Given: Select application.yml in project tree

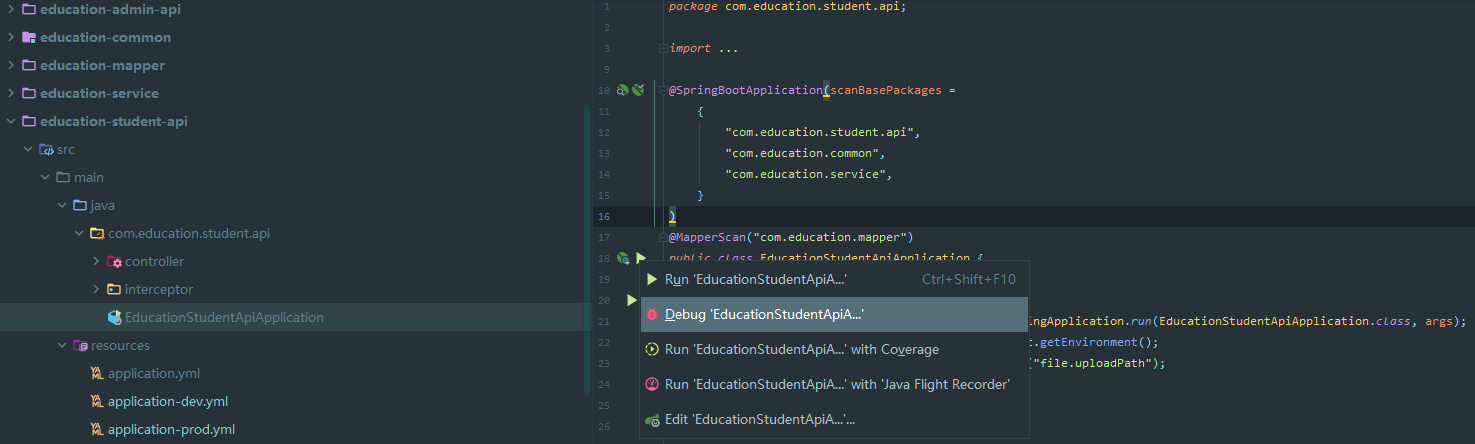Looking at the screenshot, I should [154, 373].
